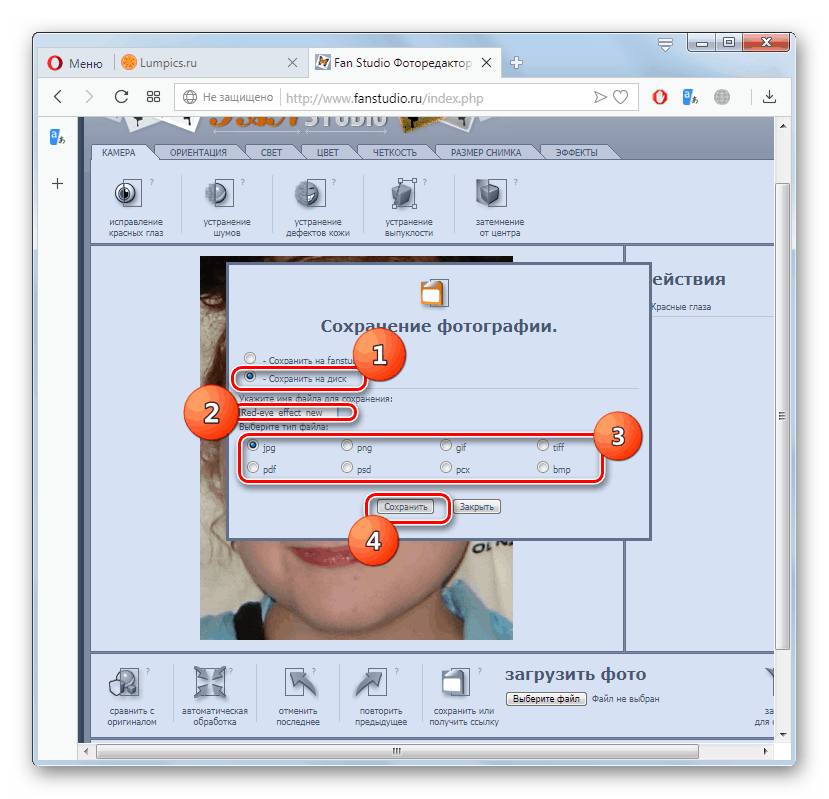829x799 pixels.
Task: Click the vertical scrollbar down arrow
Action: 783,734
